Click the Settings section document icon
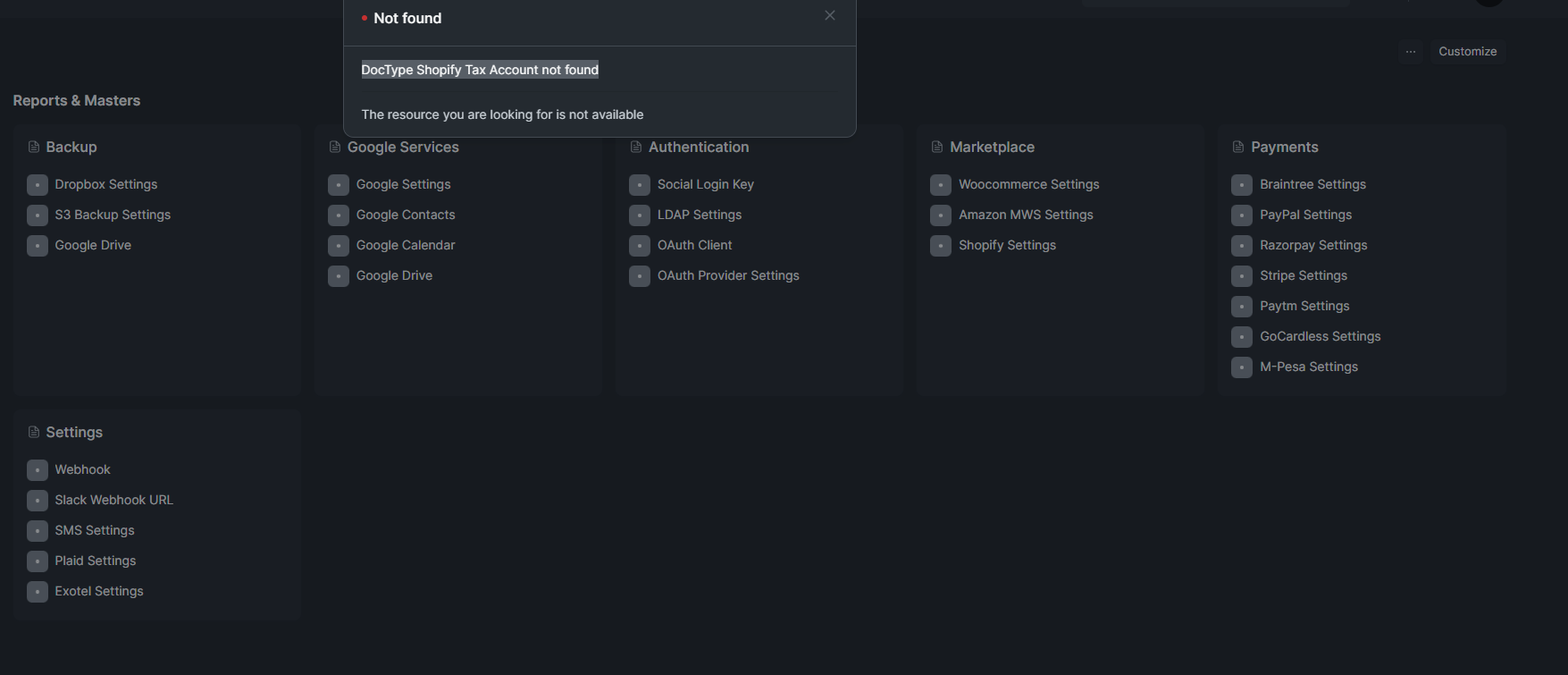The image size is (1568, 675). (32, 432)
